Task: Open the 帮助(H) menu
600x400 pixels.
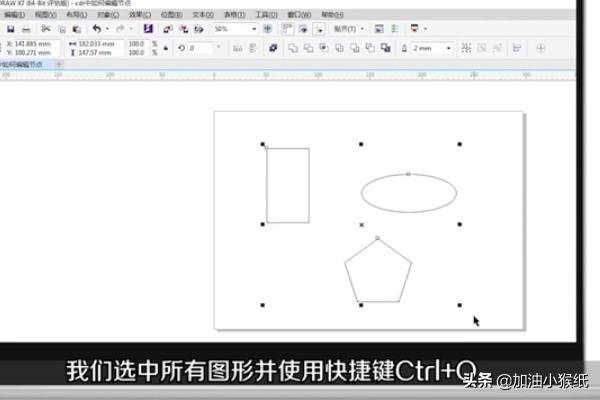Action: [x=332, y=15]
